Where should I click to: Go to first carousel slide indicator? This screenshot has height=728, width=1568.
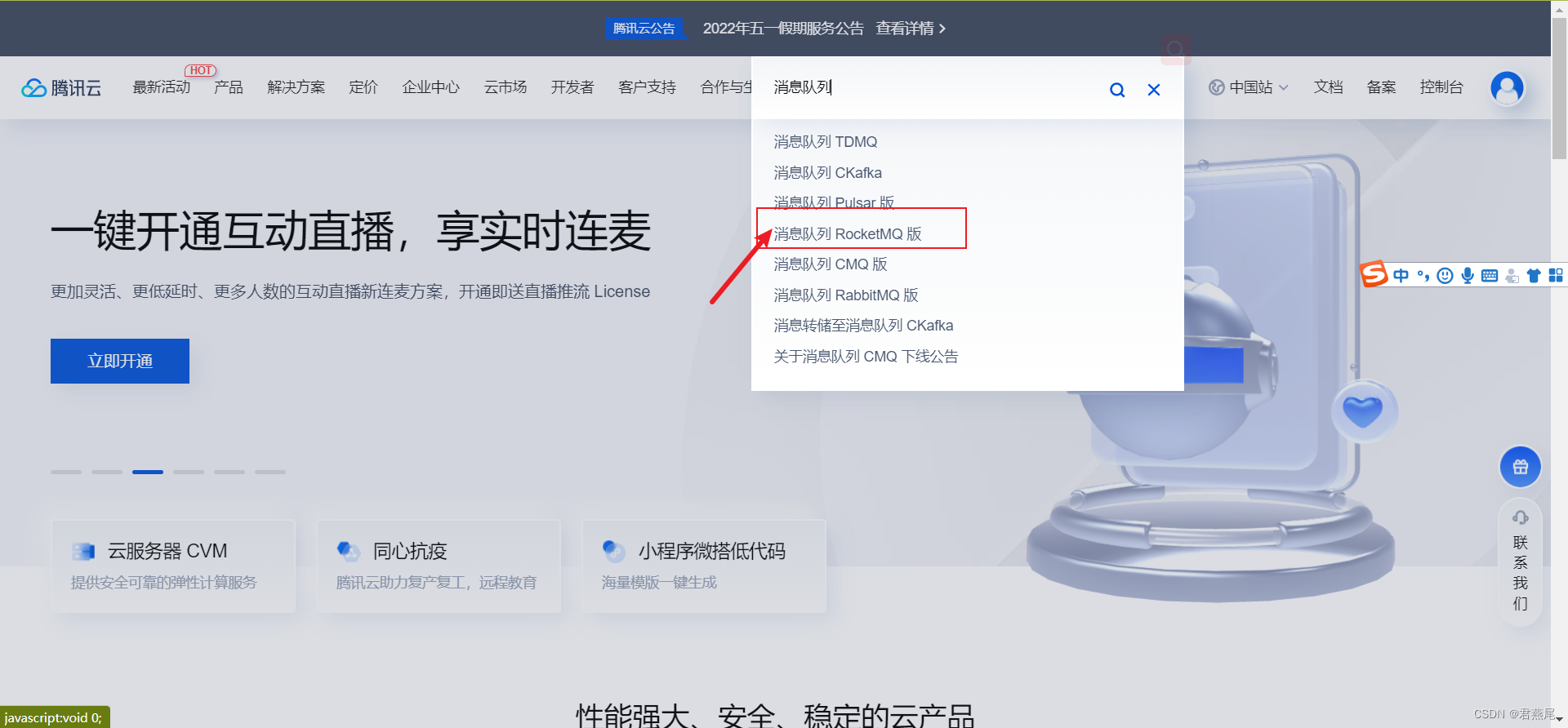[x=66, y=472]
